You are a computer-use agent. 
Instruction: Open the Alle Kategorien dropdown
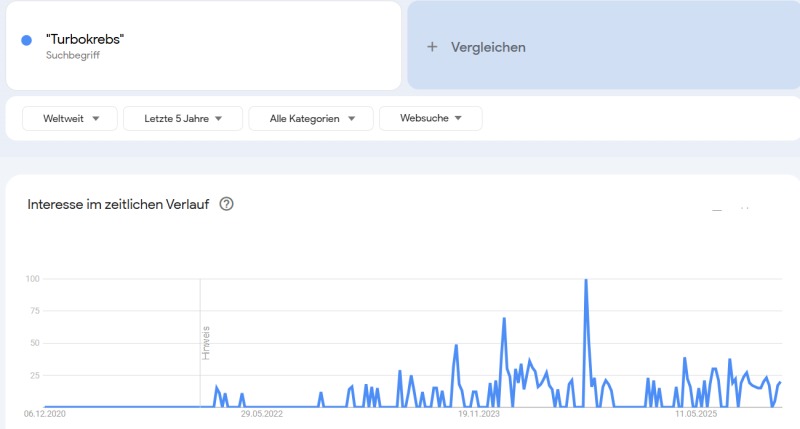tap(311, 118)
